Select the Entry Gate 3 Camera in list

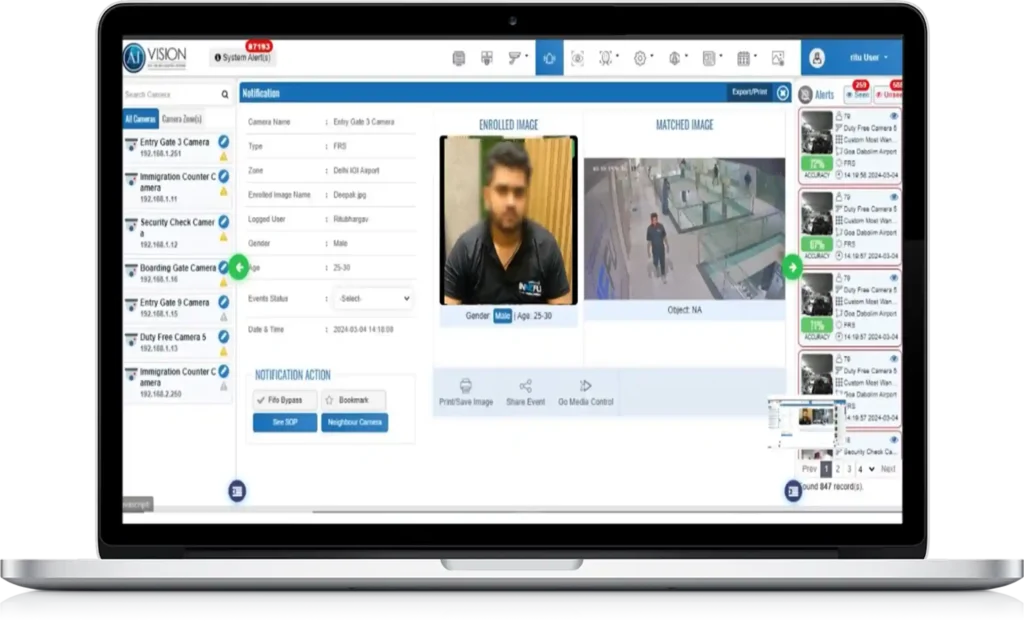(x=177, y=142)
